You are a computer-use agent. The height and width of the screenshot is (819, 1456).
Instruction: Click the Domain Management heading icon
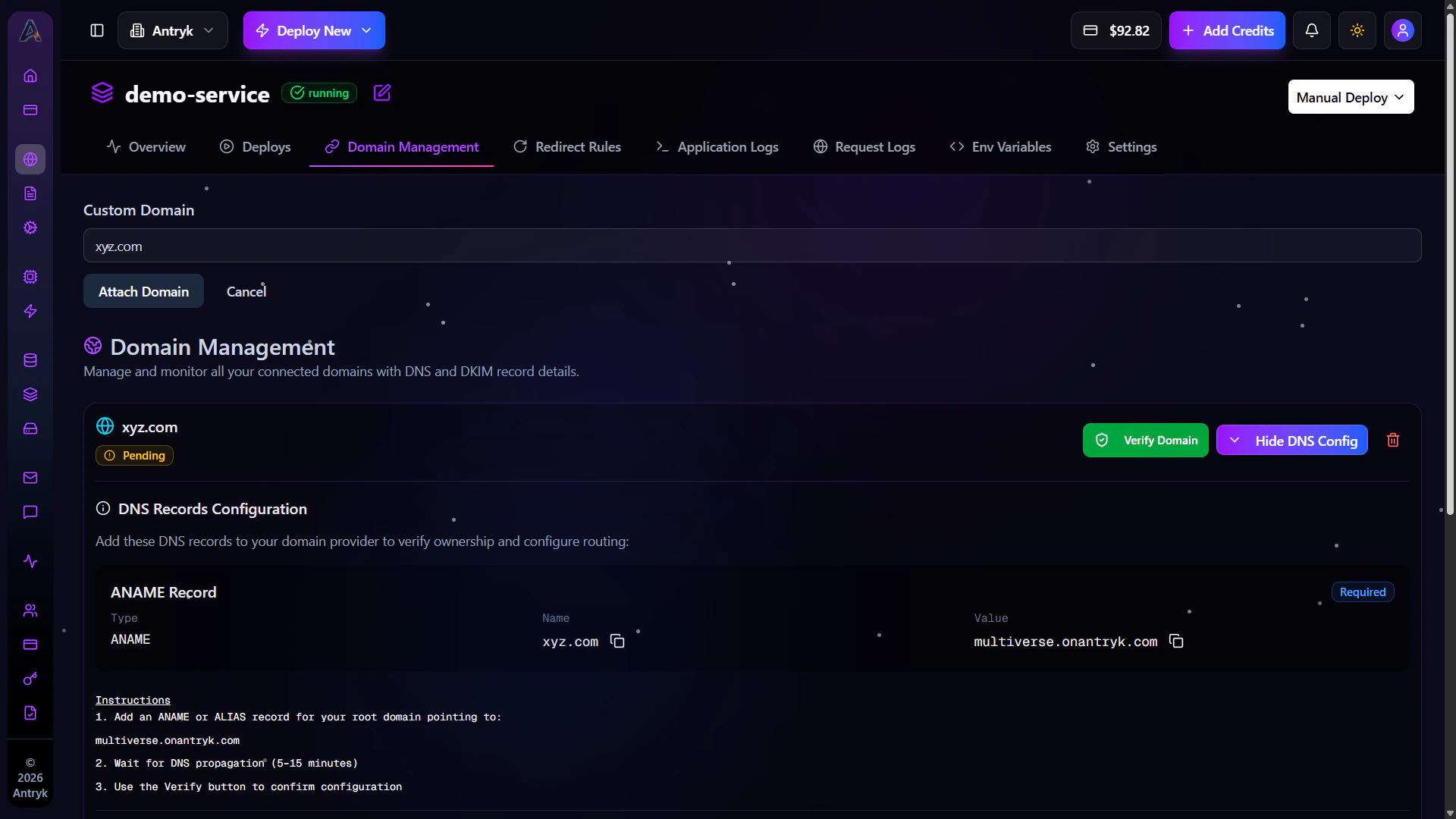[93, 346]
